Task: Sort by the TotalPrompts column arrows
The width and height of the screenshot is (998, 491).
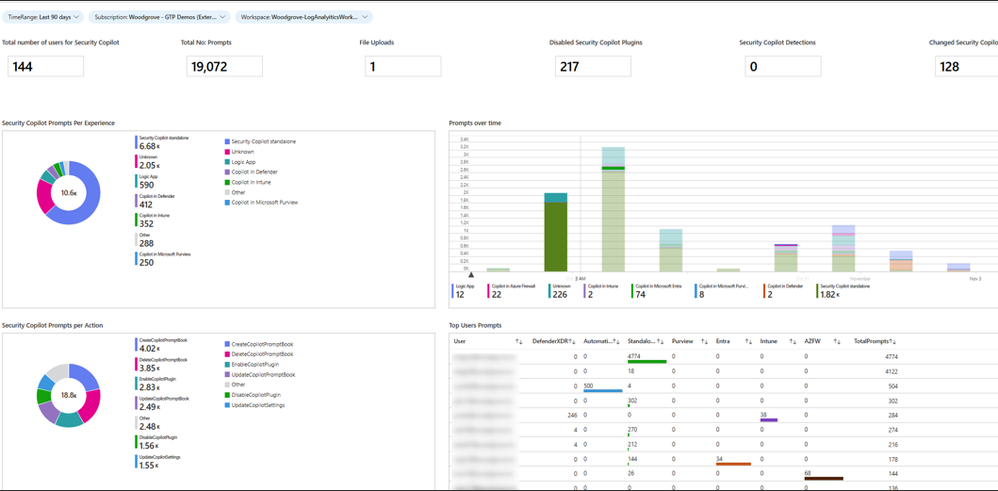Action: tap(894, 342)
